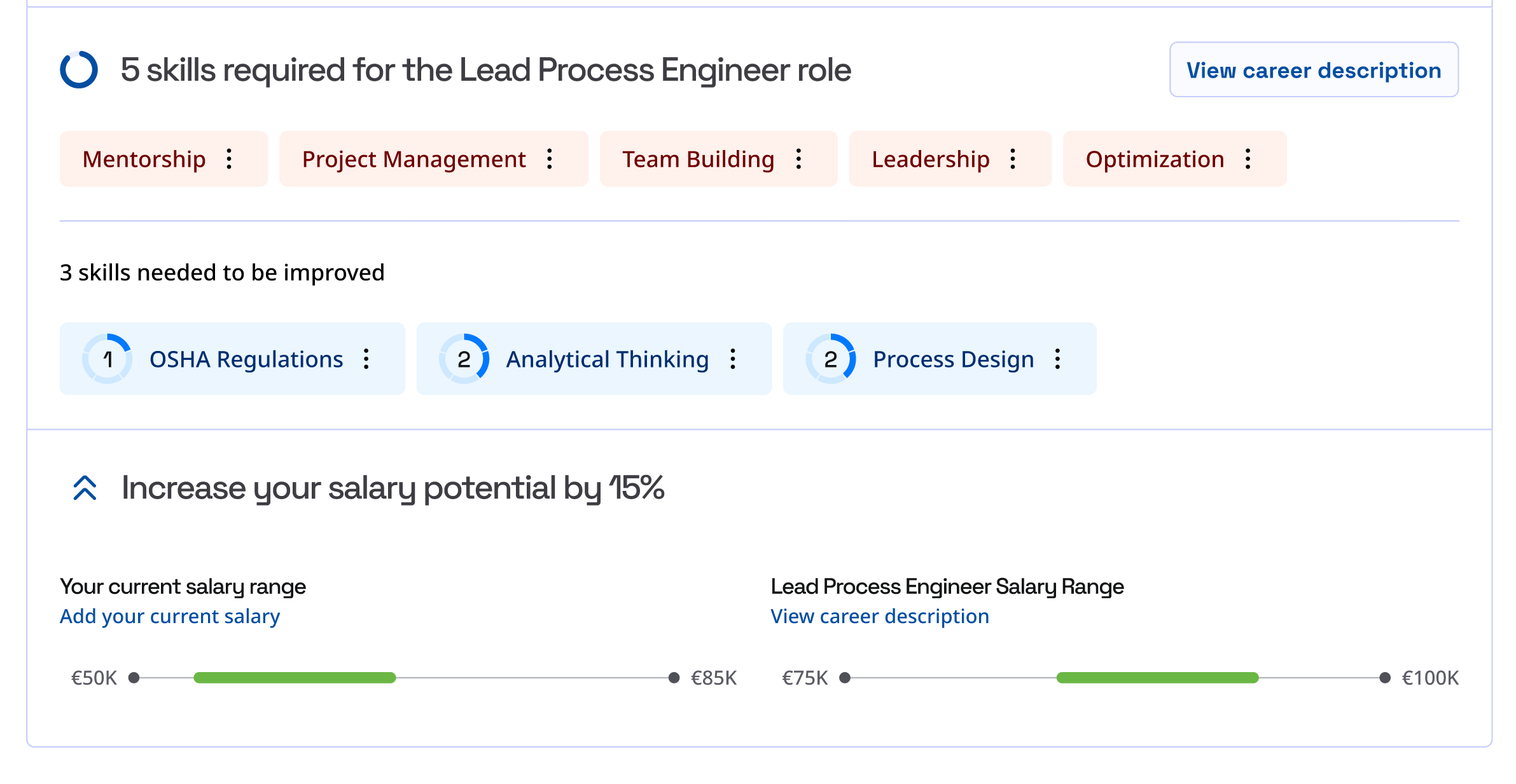Click View career description button
This screenshot has height=784, width=1516.
pyautogui.click(x=1313, y=70)
